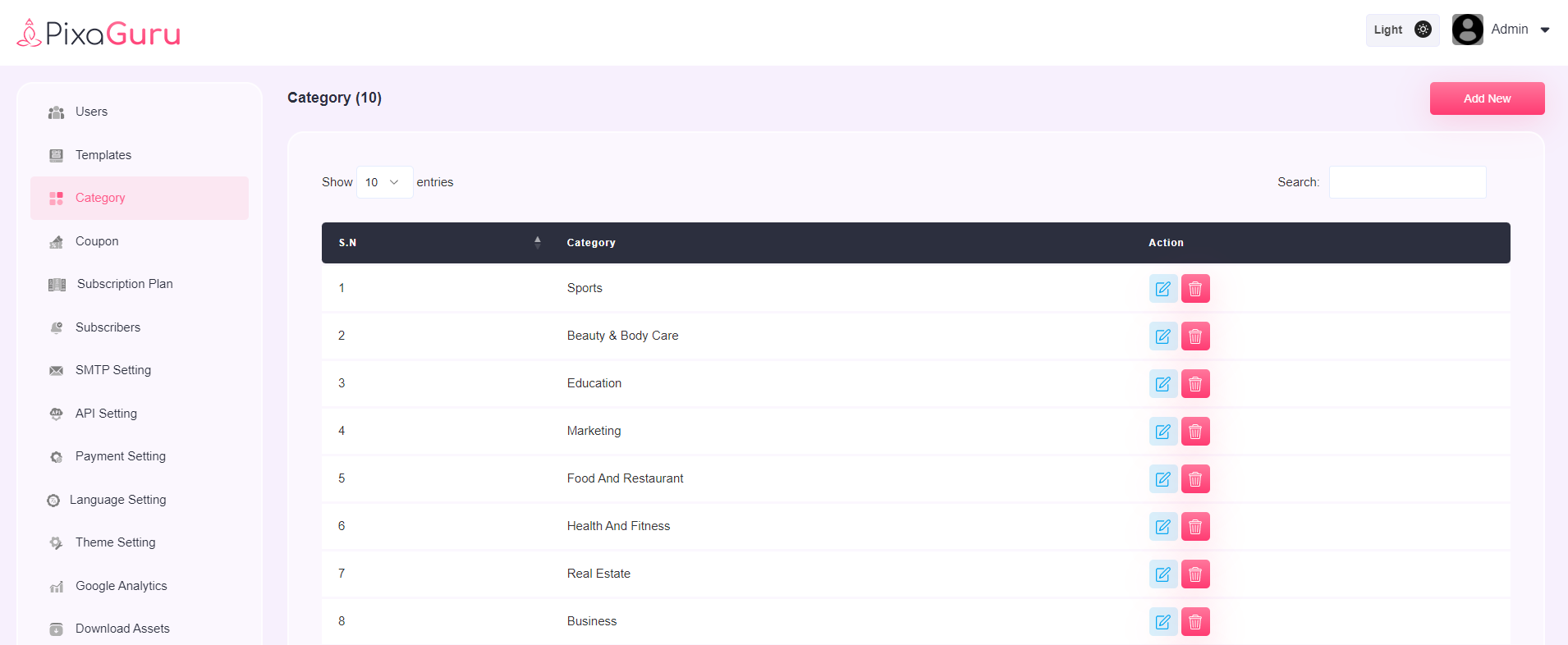Click the 'Category (10)' page heading
Screen dimensions: 1568x645
click(334, 98)
